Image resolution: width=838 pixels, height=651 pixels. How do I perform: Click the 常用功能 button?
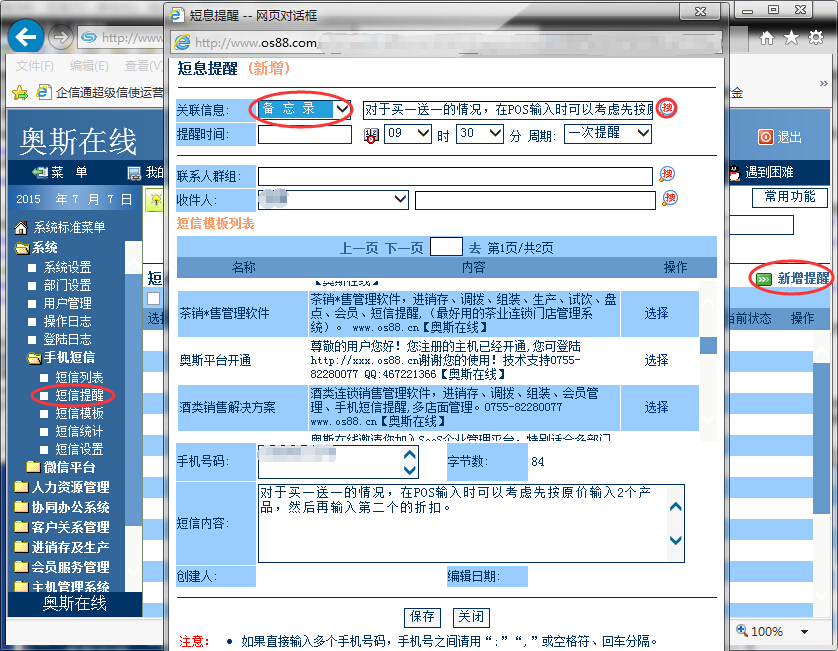pos(790,197)
